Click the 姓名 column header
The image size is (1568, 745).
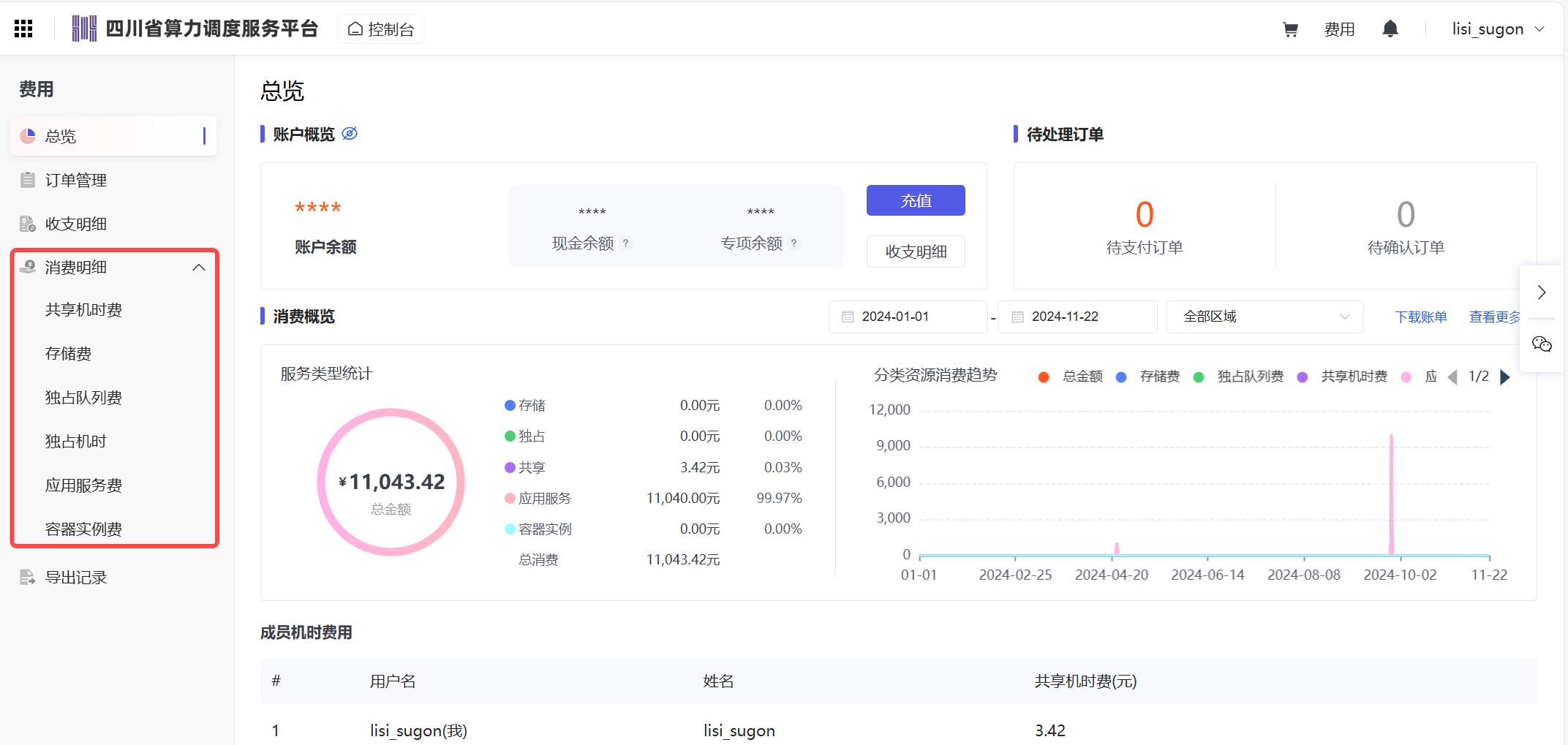tap(718, 681)
